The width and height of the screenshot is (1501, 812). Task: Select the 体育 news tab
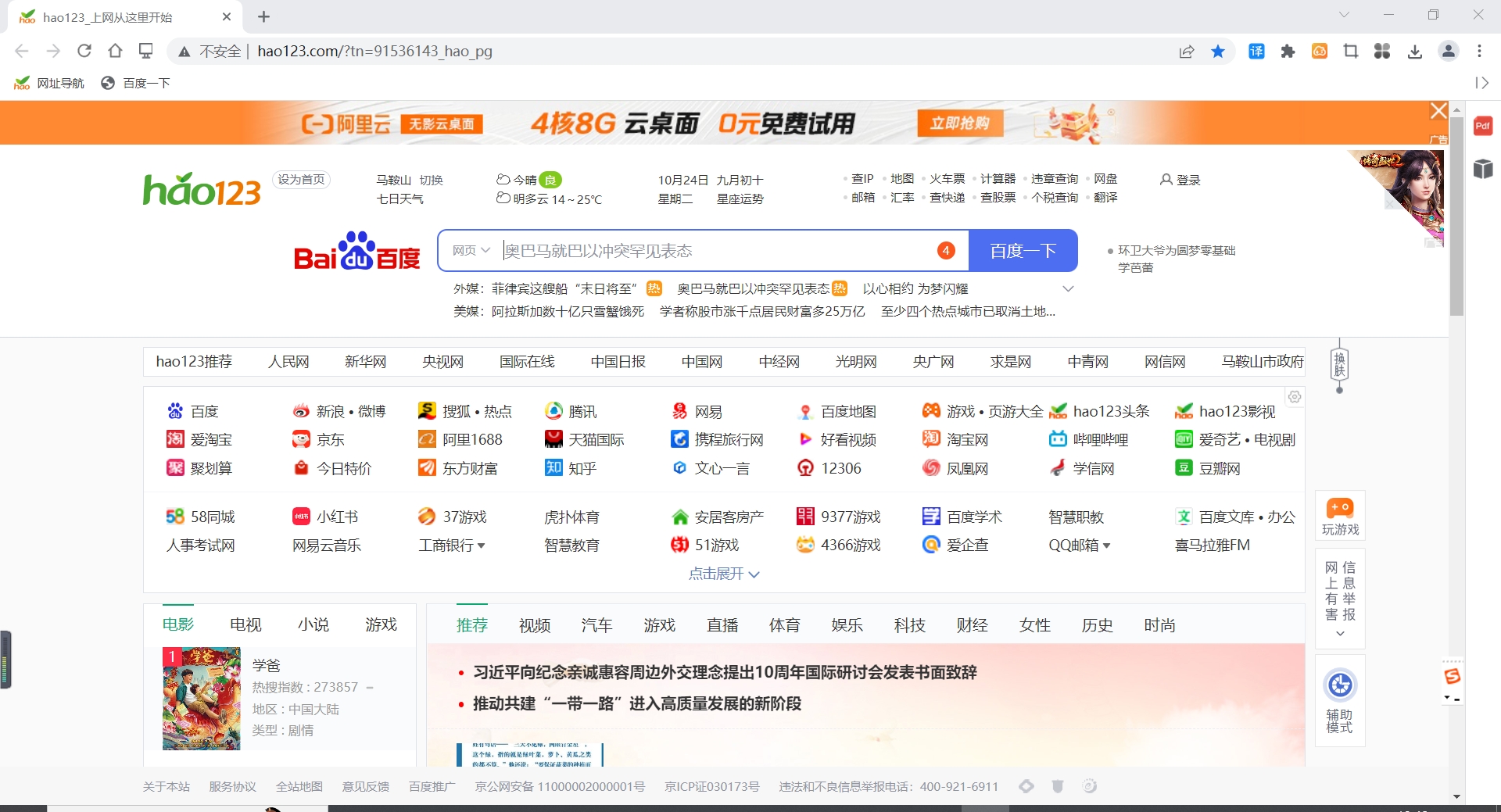coord(785,625)
